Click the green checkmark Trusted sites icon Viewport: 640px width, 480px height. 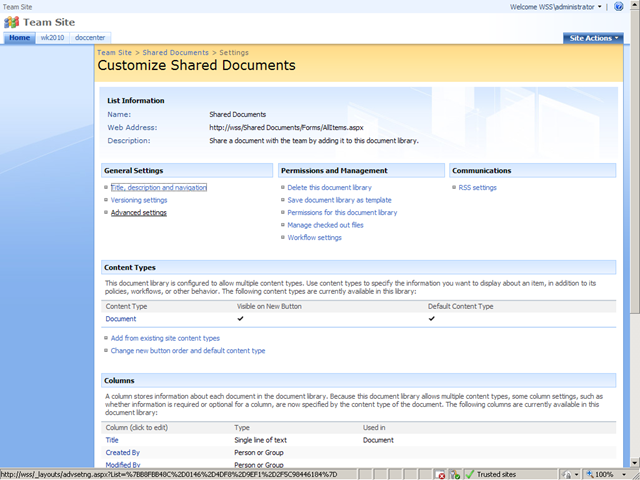pyautogui.click(x=470, y=474)
